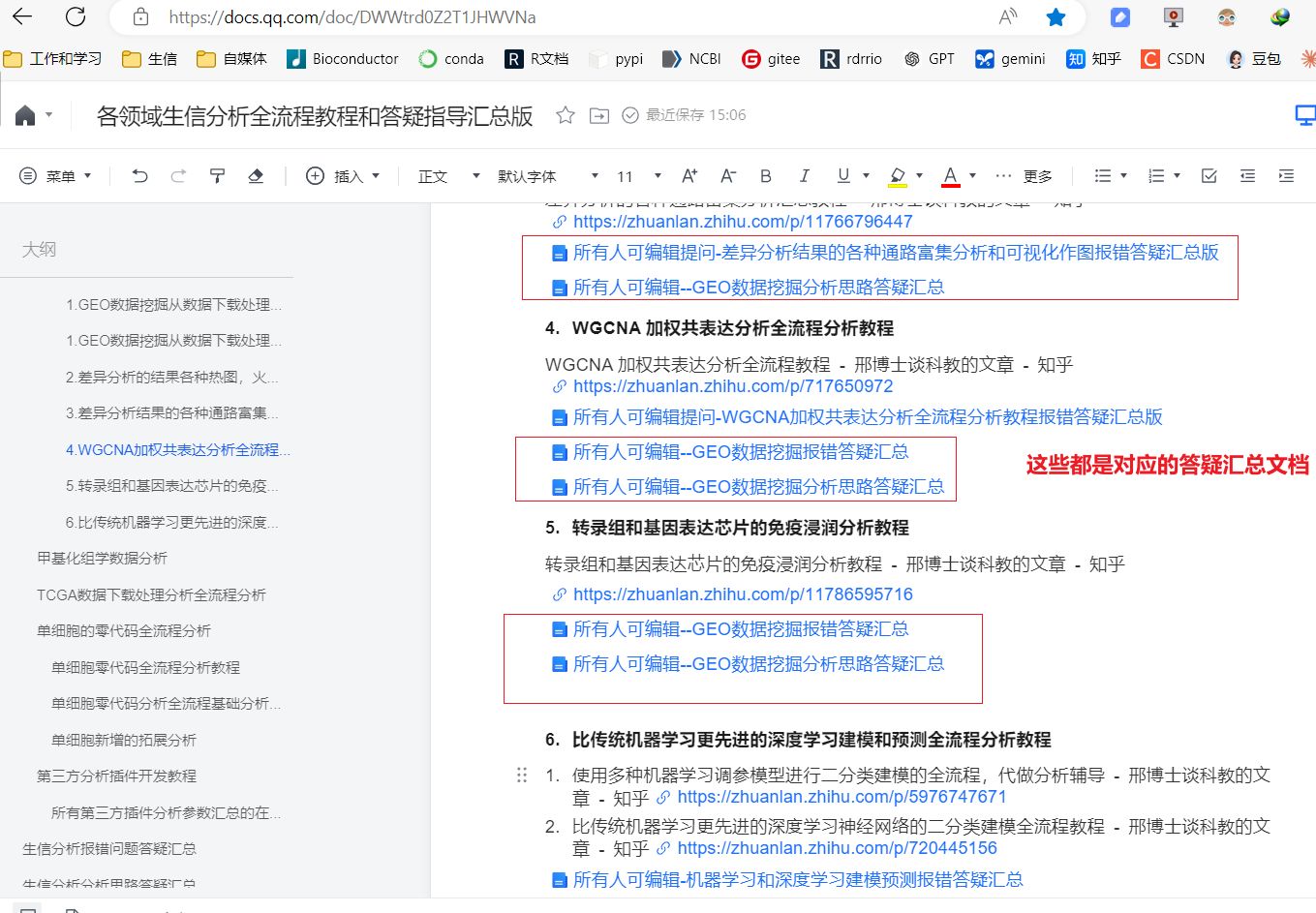Select the format painter tool

[x=217, y=175]
